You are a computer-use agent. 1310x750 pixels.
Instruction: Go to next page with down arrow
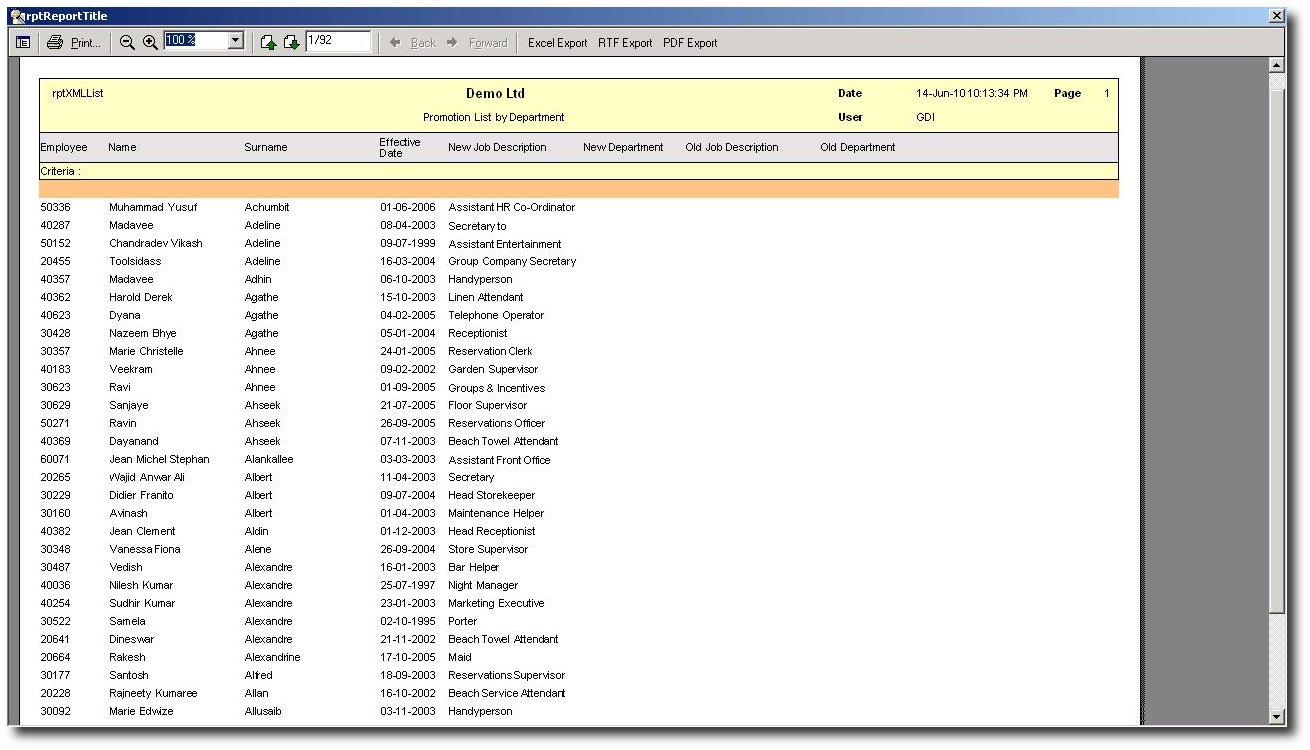[x=291, y=43]
